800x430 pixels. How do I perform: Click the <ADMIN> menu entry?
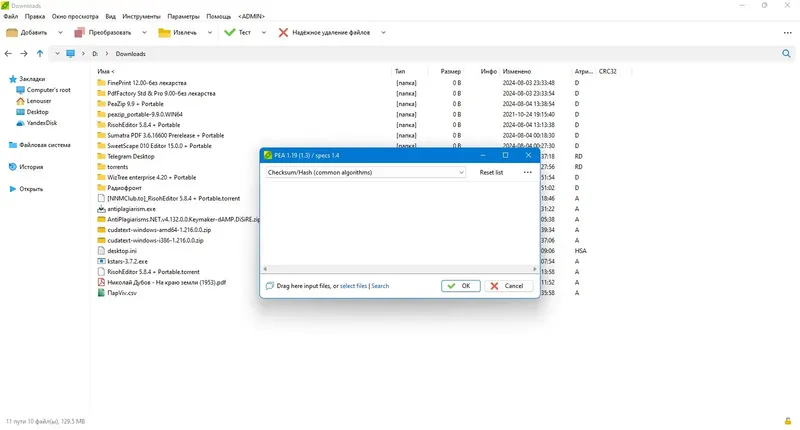pos(251,16)
